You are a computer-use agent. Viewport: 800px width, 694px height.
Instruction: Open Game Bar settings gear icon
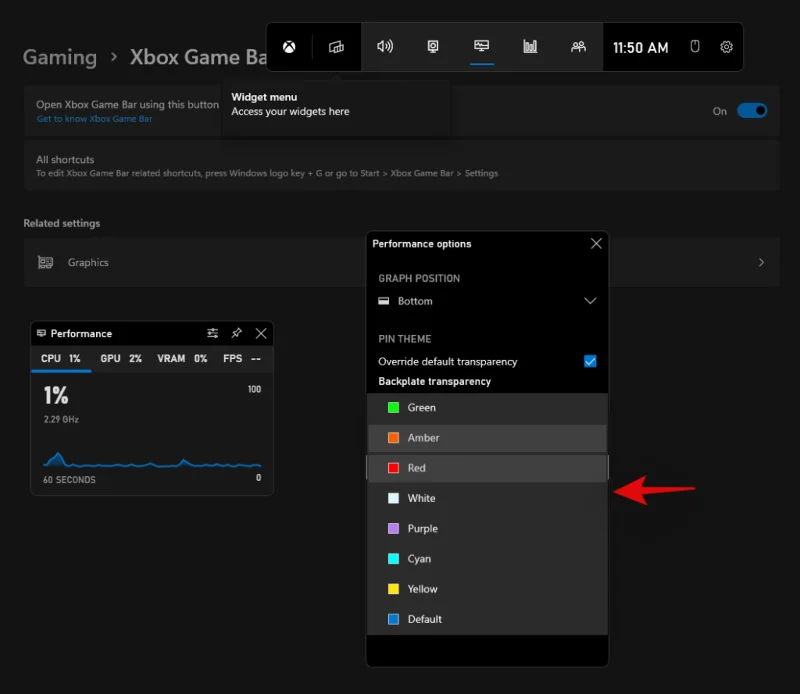click(726, 47)
